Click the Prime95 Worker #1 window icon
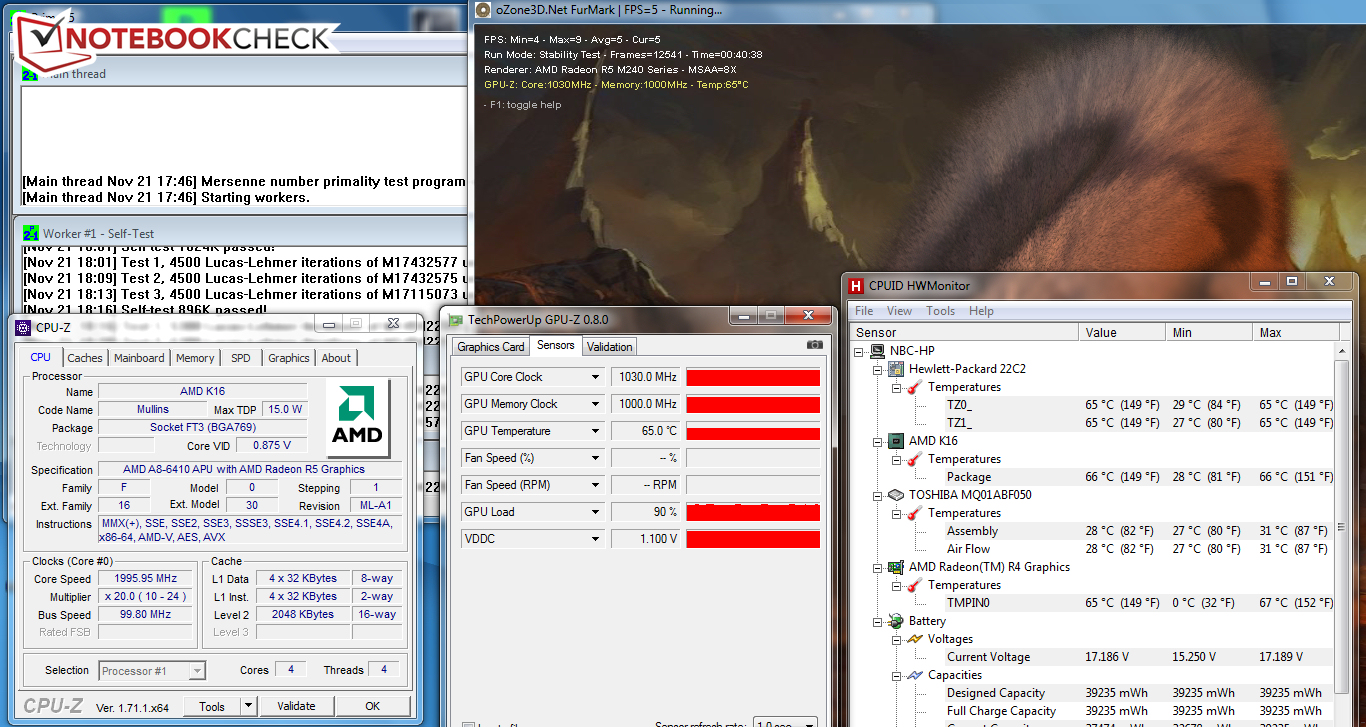Viewport: 1366px width, 727px height. point(30,233)
